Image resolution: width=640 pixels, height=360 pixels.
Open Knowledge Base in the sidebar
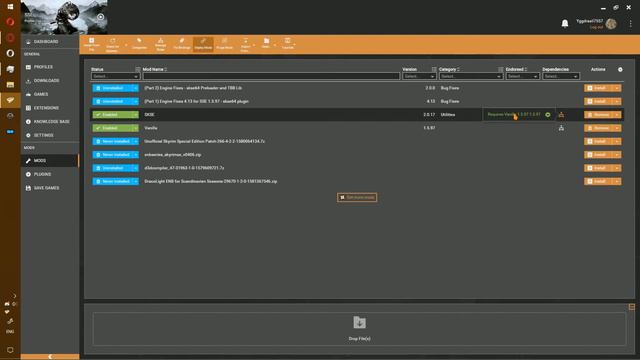point(51,122)
